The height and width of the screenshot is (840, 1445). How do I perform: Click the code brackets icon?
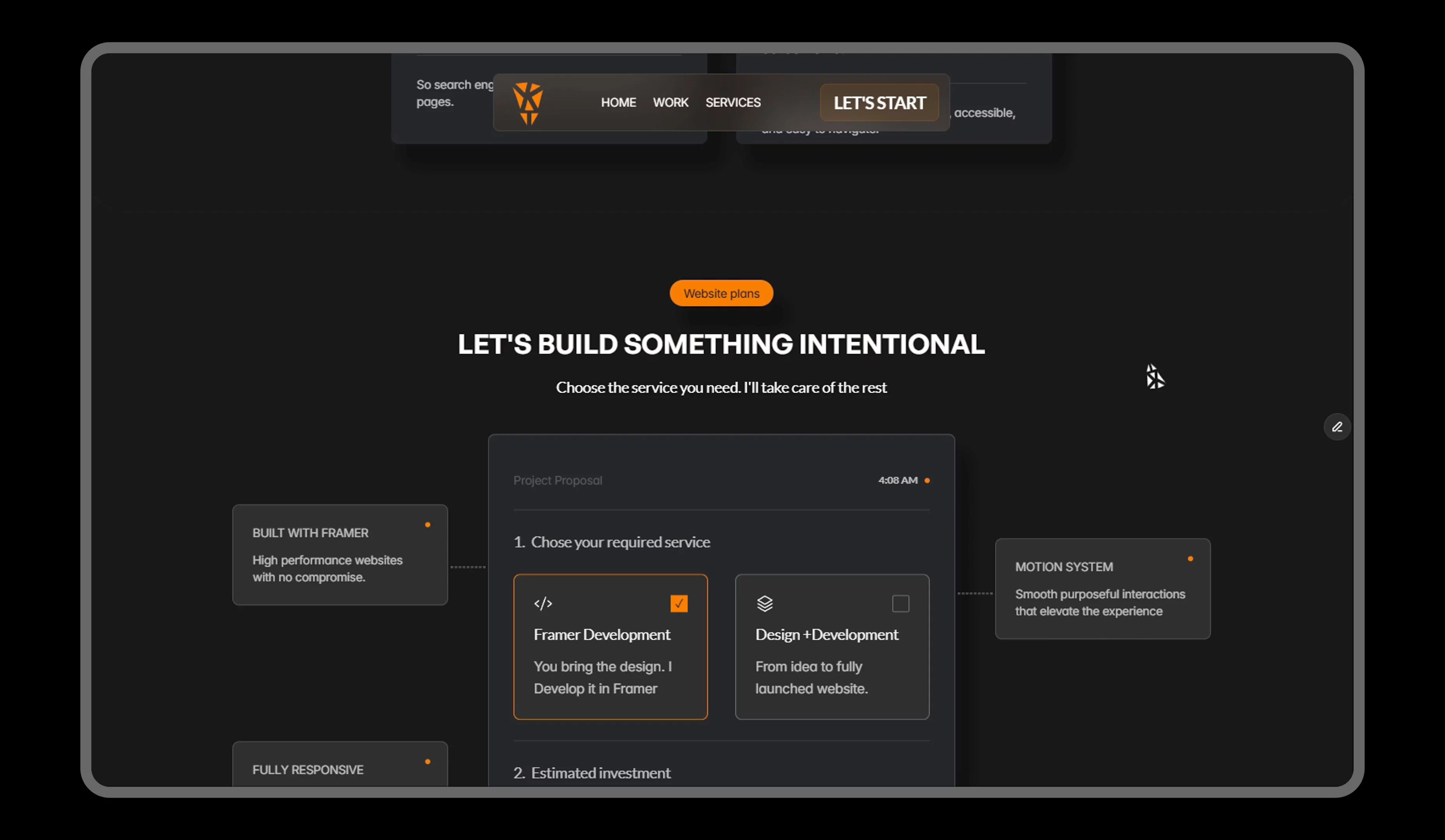pos(543,603)
